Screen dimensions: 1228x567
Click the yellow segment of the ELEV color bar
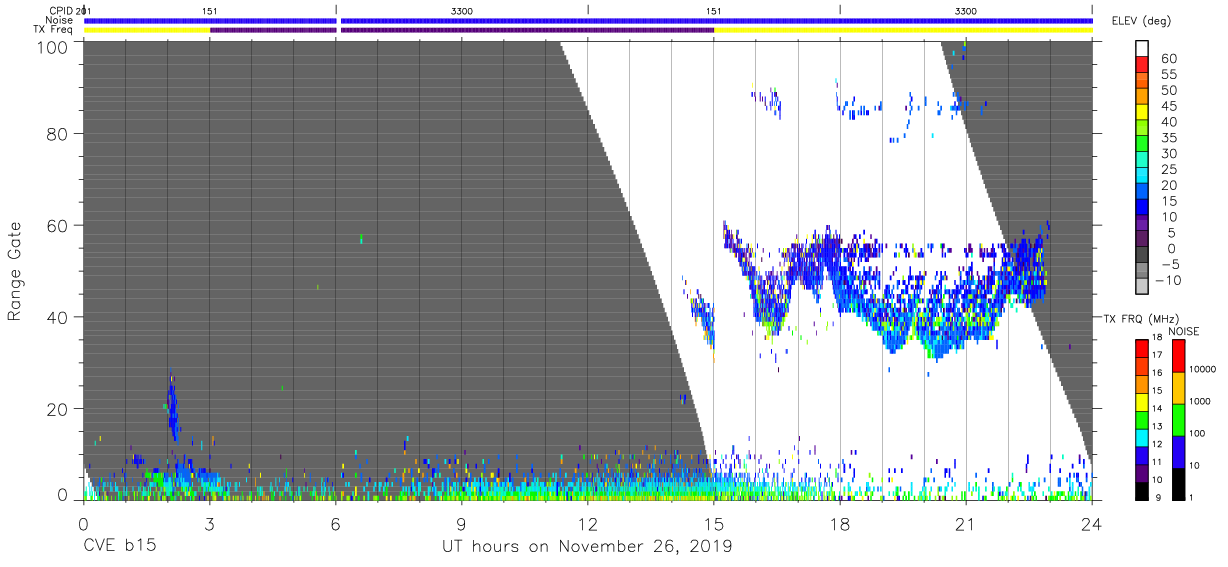click(1142, 114)
